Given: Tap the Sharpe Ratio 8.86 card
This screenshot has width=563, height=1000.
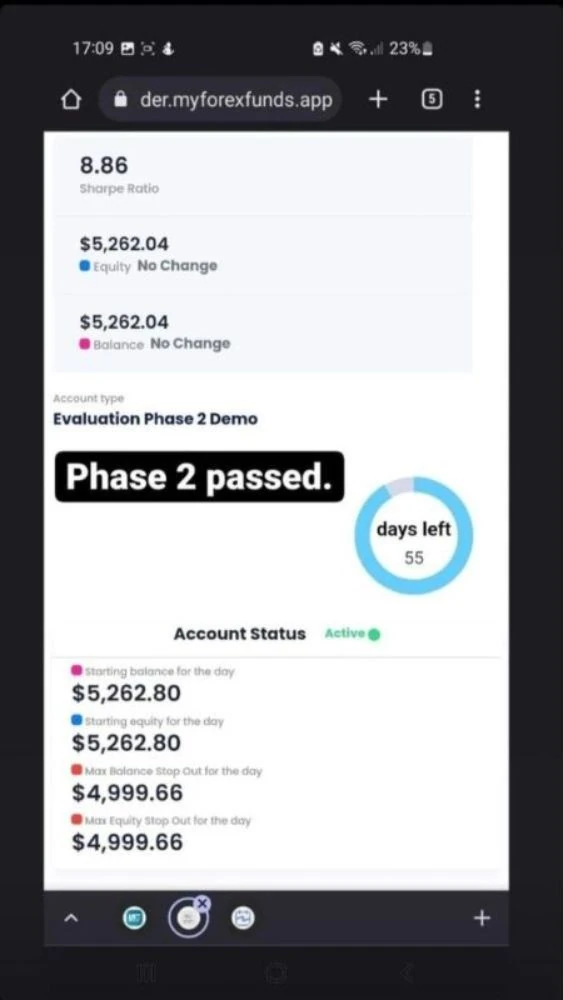Looking at the screenshot, I should 263,175.
